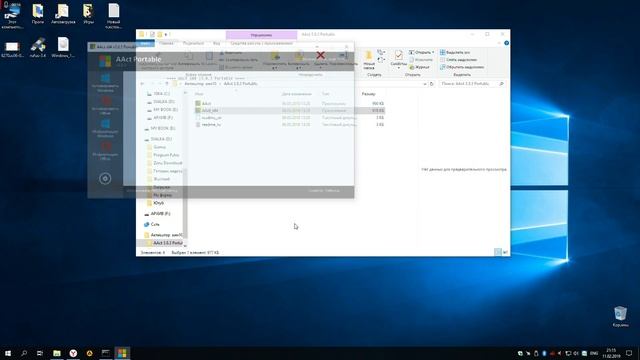Open the Средства работы с приложениями tab
640x360 pixels.
(x=261, y=43)
